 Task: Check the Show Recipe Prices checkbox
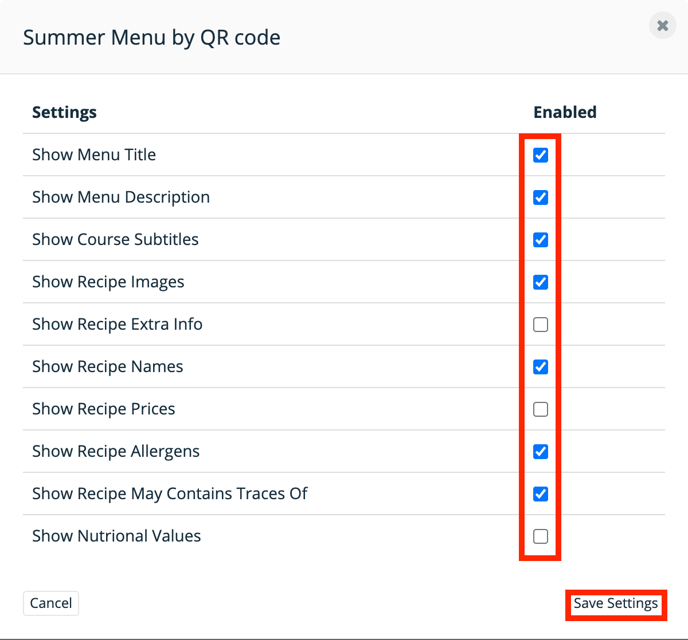click(x=540, y=409)
